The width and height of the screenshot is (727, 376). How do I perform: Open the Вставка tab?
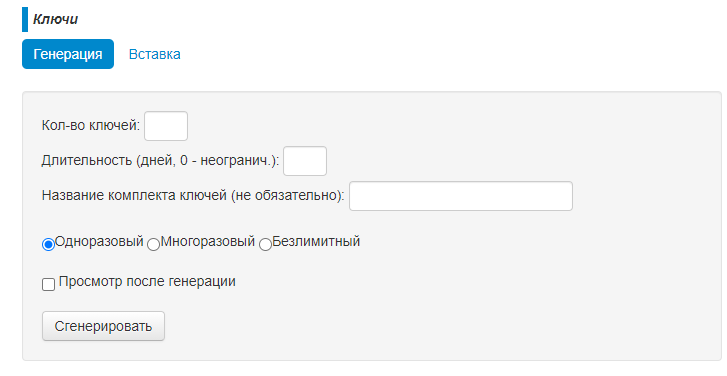(x=154, y=54)
